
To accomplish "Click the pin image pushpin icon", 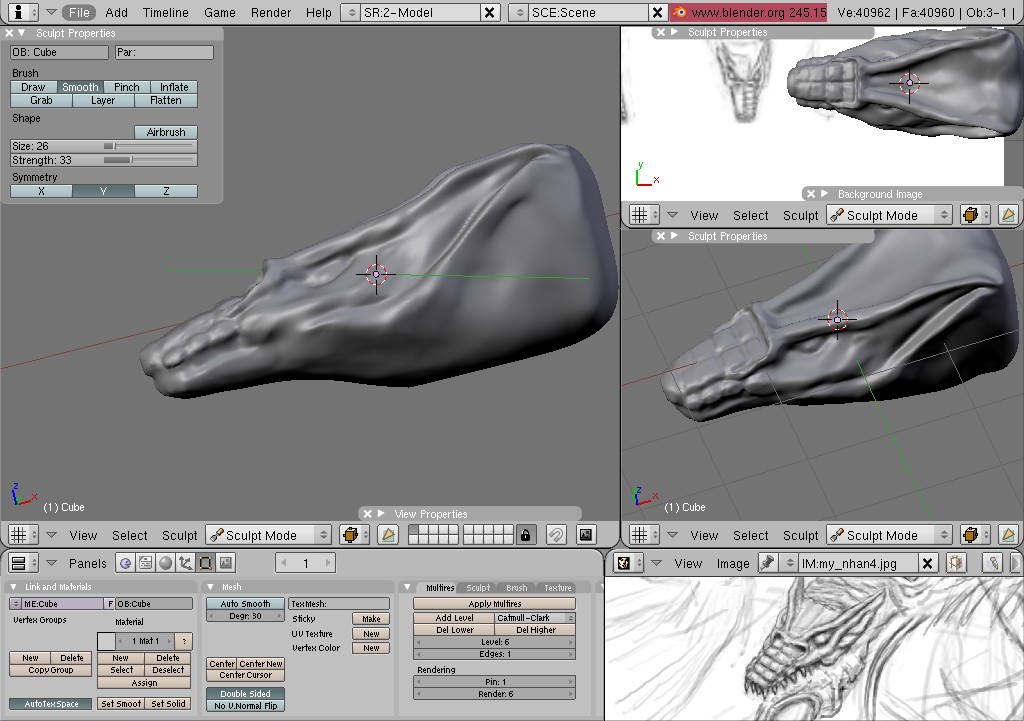I will click(767, 563).
